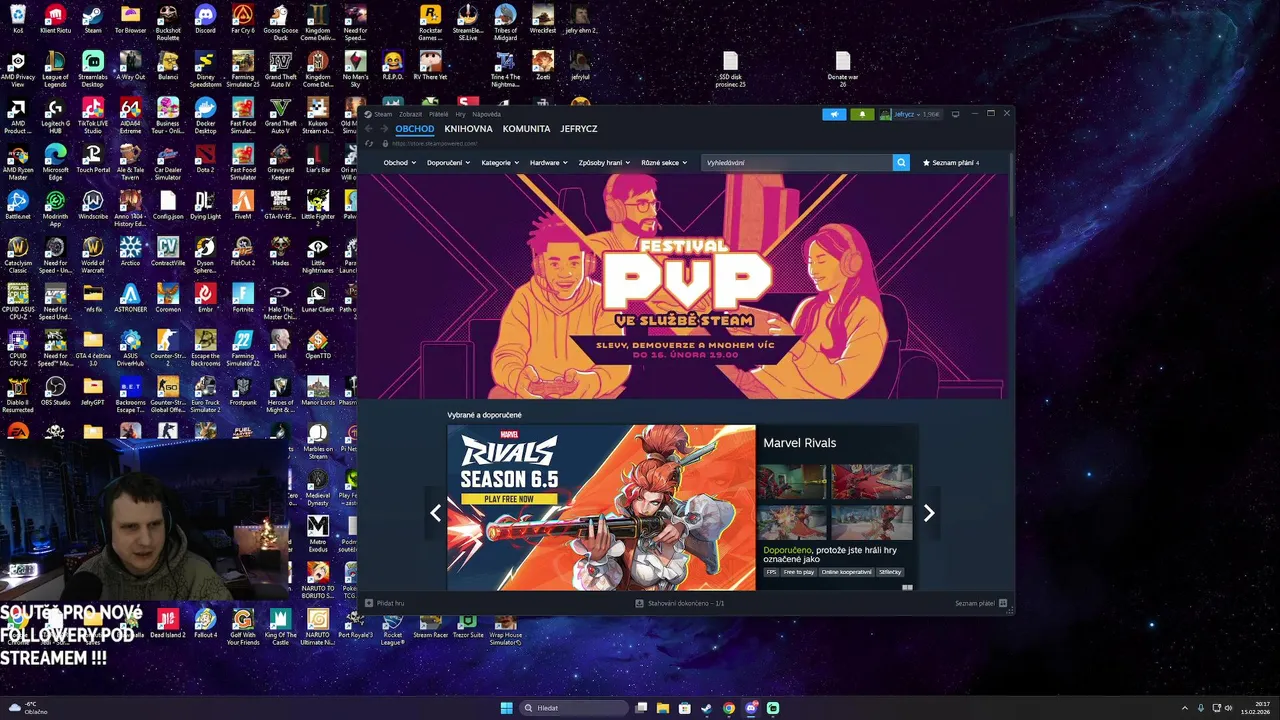1280x720 pixels.
Task: Click the Steam search magnifier button
Action: click(x=901, y=162)
